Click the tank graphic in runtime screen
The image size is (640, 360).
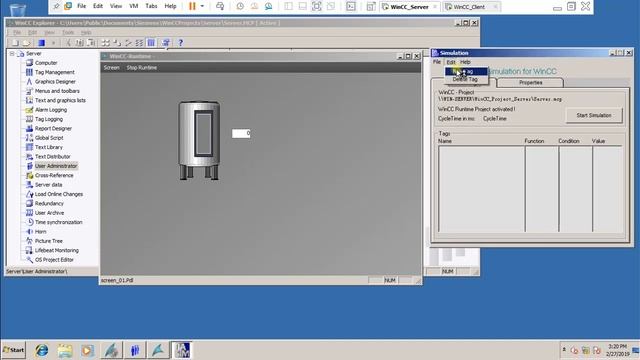click(199, 140)
